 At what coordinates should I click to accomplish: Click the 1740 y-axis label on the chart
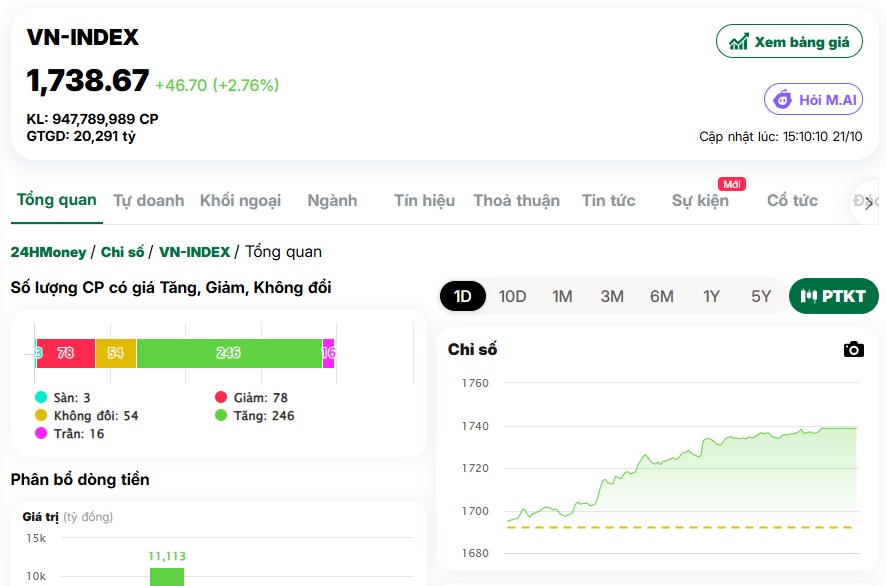point(475,426)
